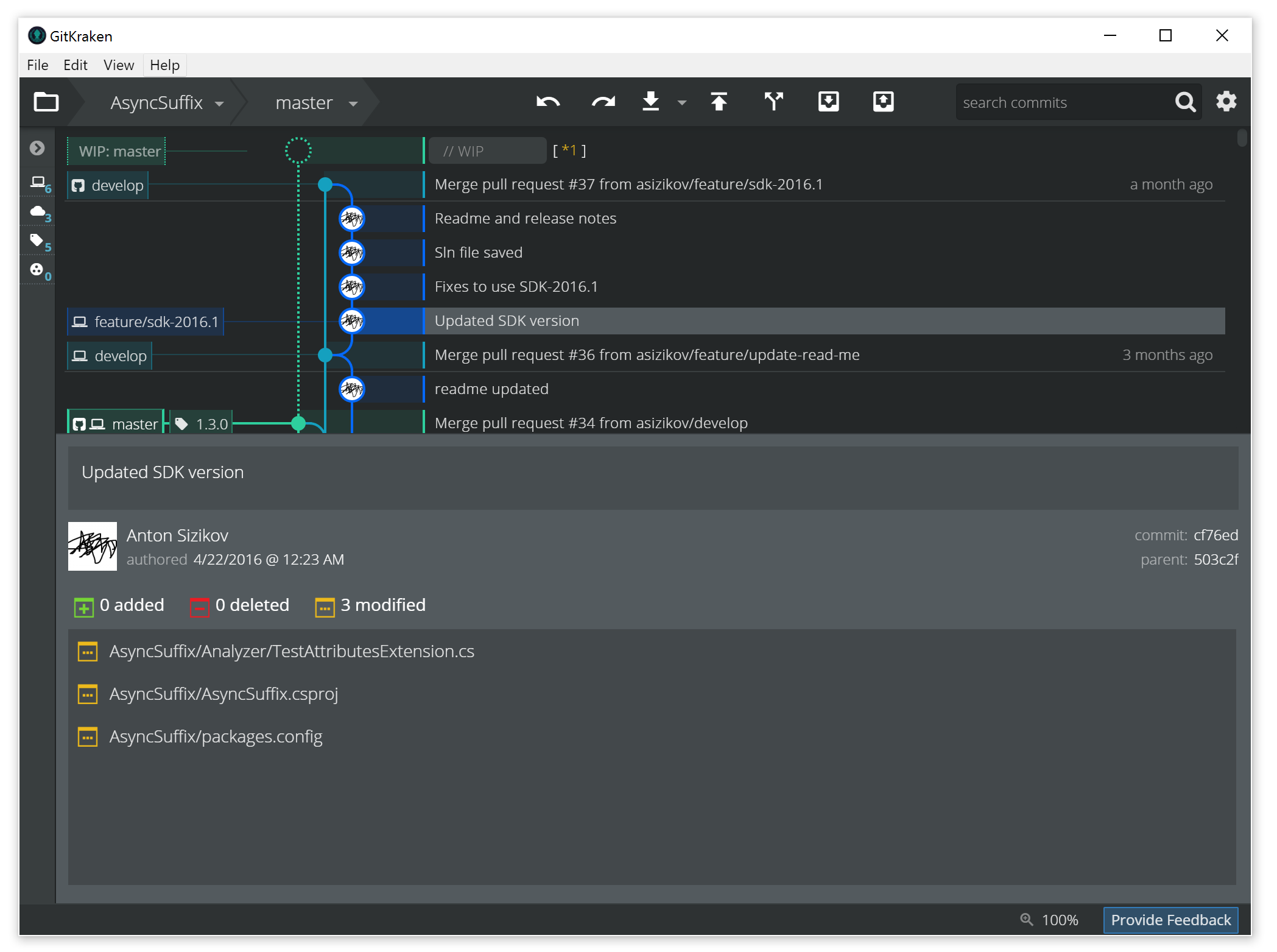Click the stash icon in toolbar

tap(828, 102)
